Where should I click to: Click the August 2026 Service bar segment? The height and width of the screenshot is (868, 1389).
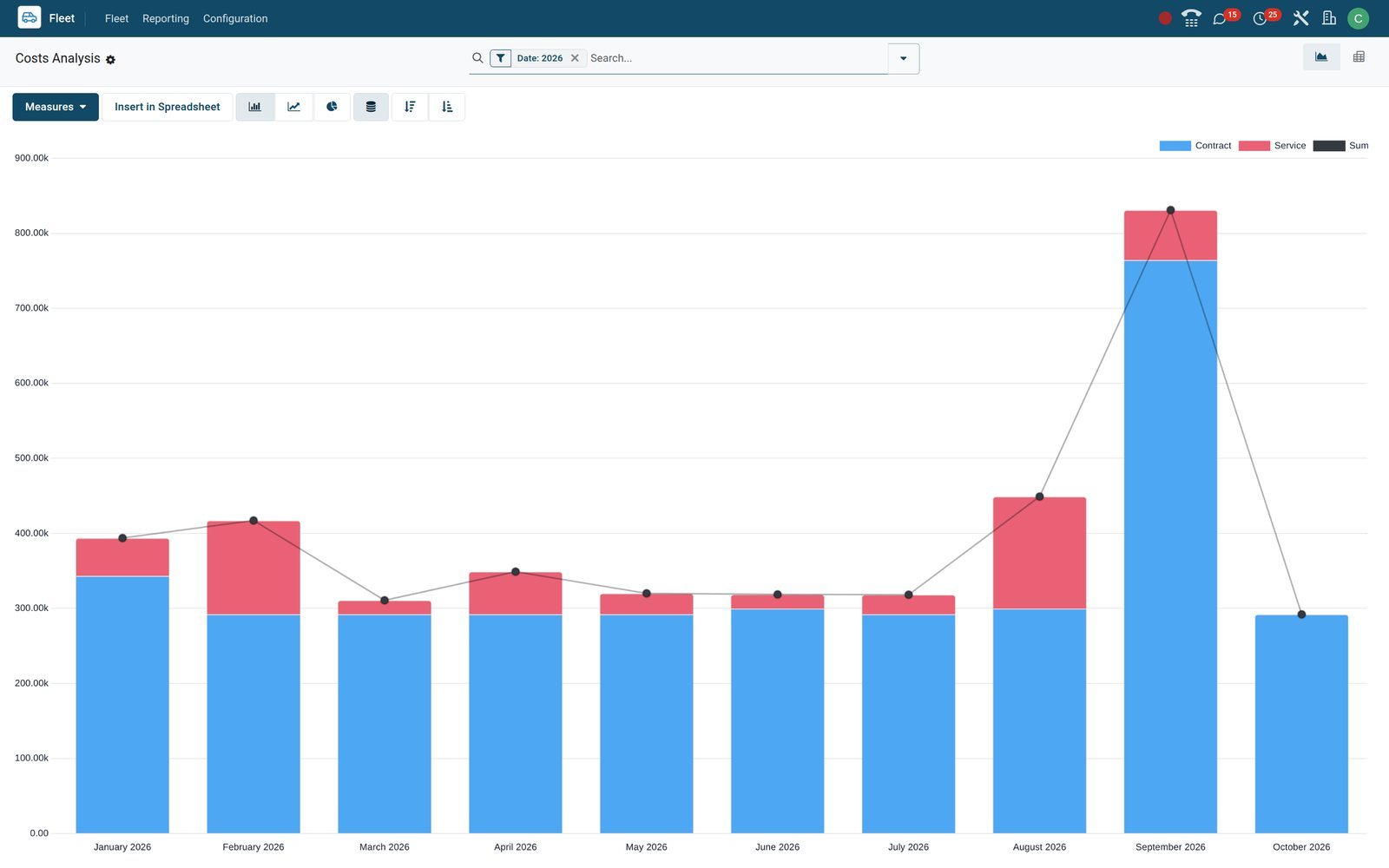point(1039,553)
